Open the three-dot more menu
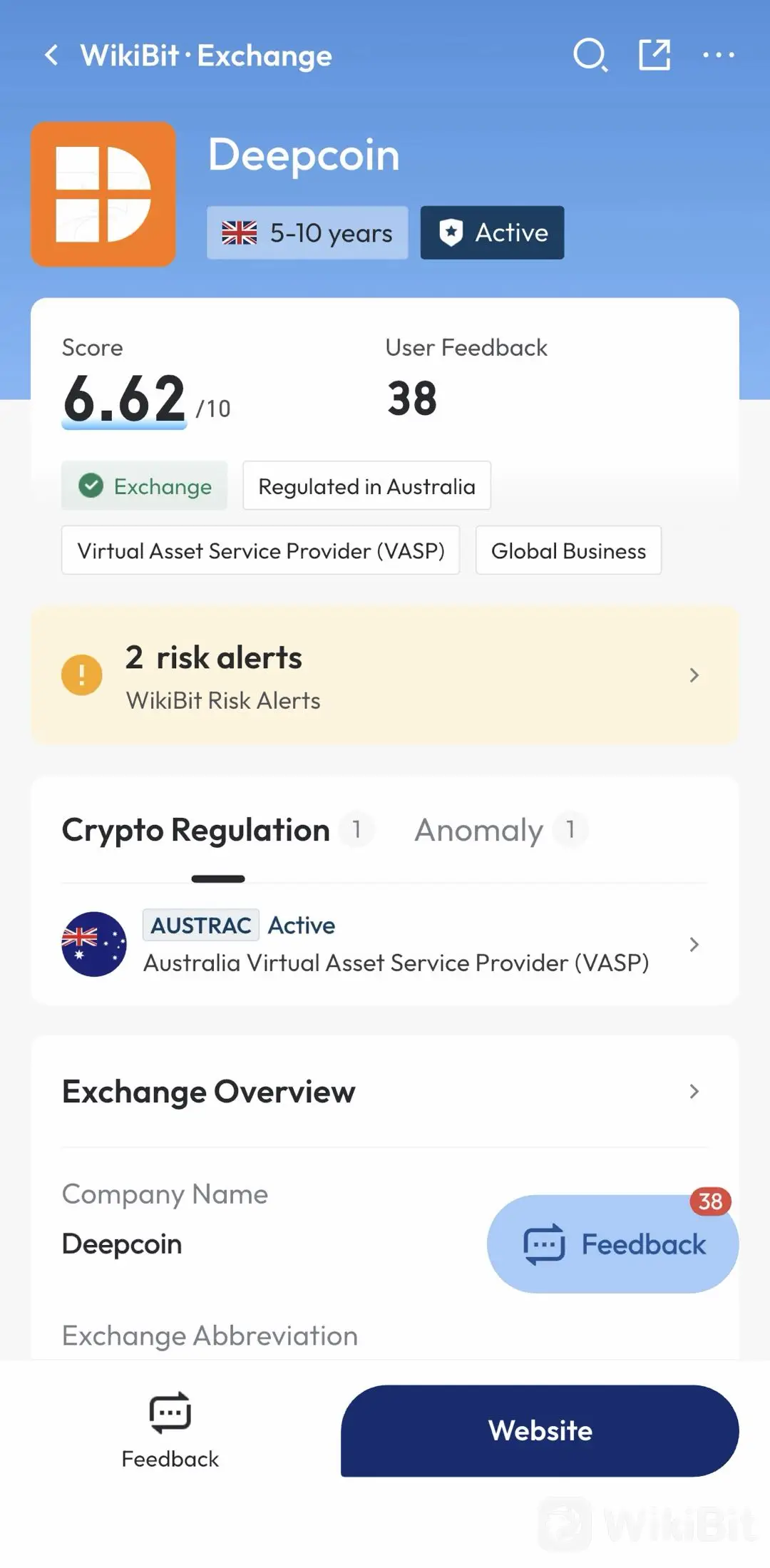The image size is (770, 1568). [x=719, y=55]
